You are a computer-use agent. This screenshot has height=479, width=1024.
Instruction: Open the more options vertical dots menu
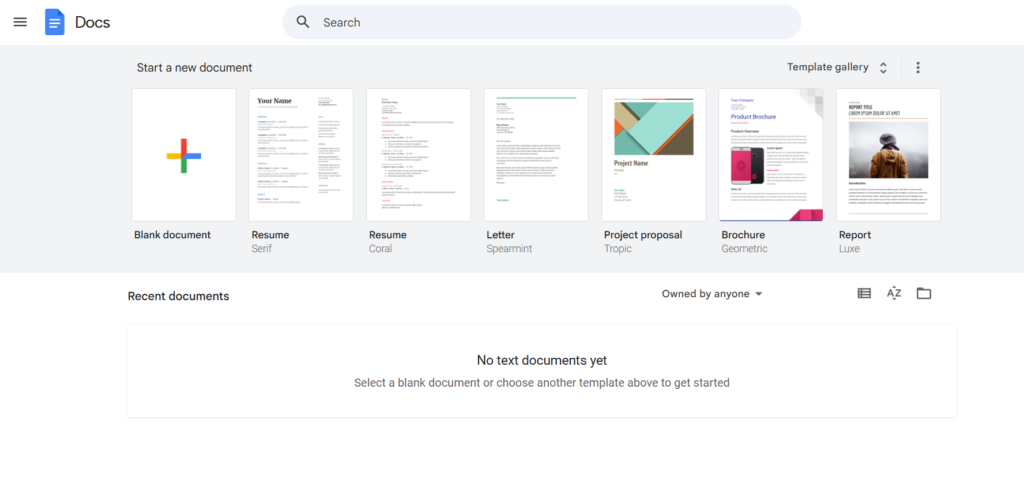(x=918, y=68)
